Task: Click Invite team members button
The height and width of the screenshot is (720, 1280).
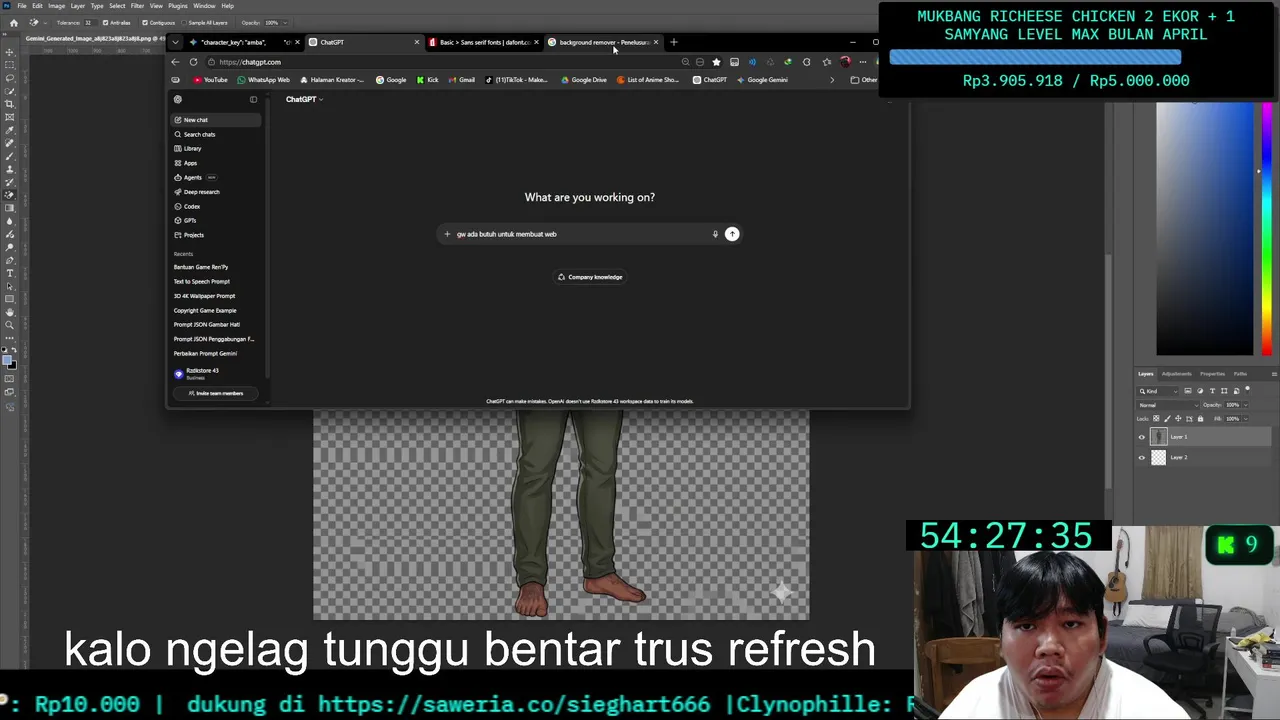Action: (216, 393)
